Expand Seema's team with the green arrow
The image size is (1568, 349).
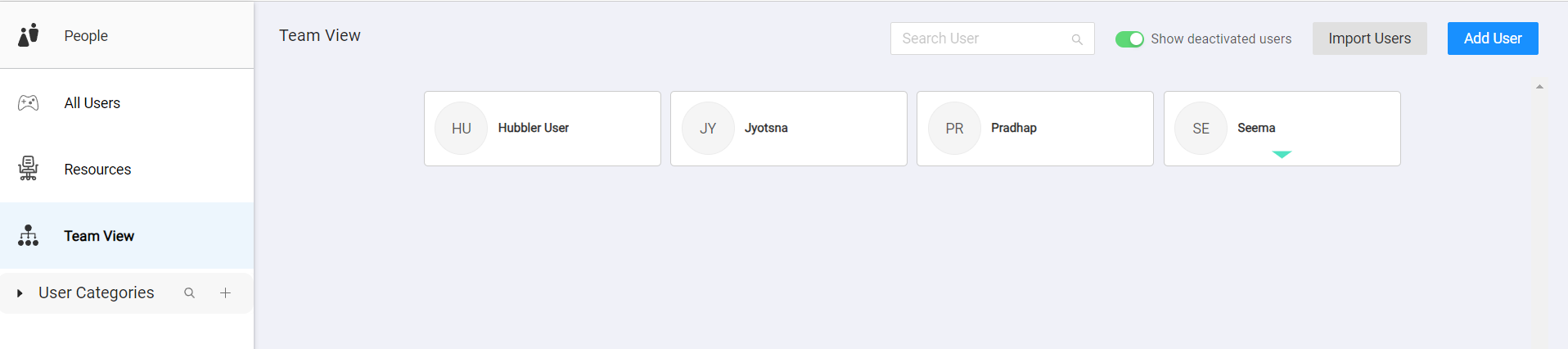point(1282,154)
